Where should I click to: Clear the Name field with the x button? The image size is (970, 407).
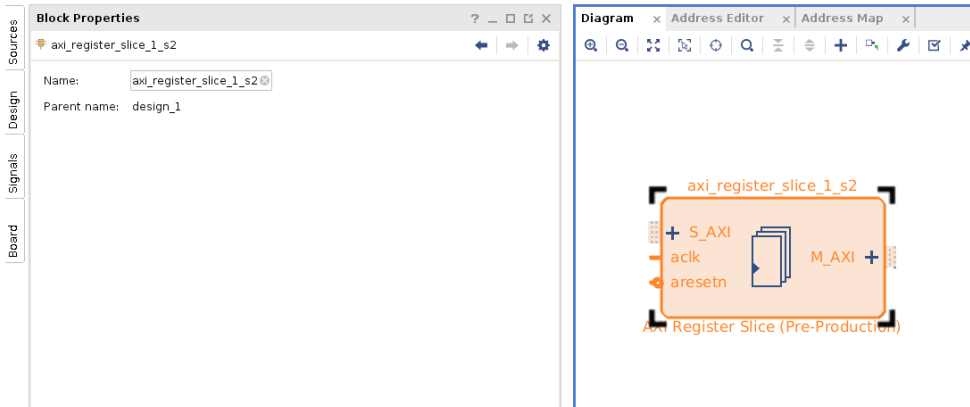click(264, 81)
